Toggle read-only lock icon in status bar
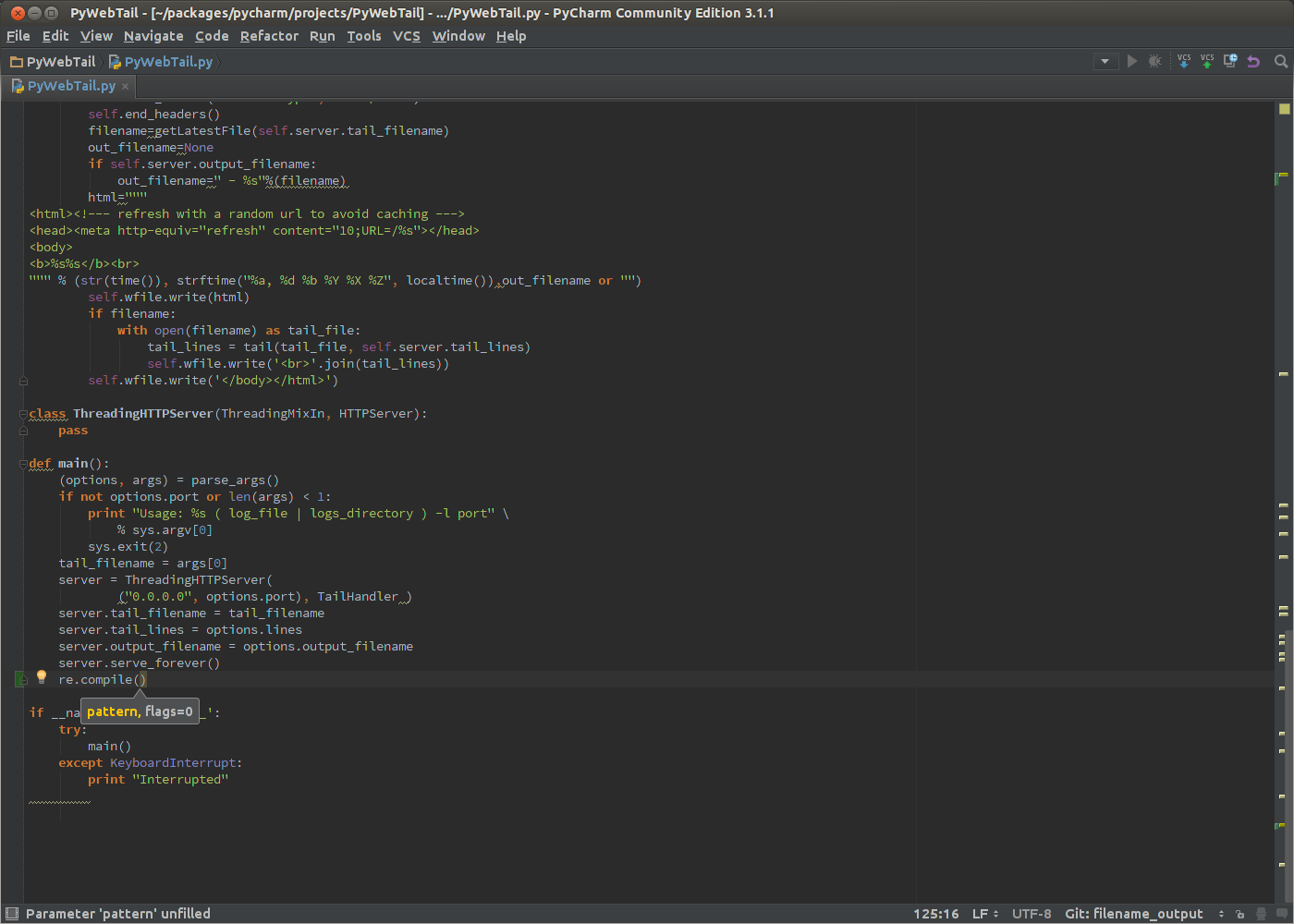Screen dimensions: 1294x924 [1239, 914]
